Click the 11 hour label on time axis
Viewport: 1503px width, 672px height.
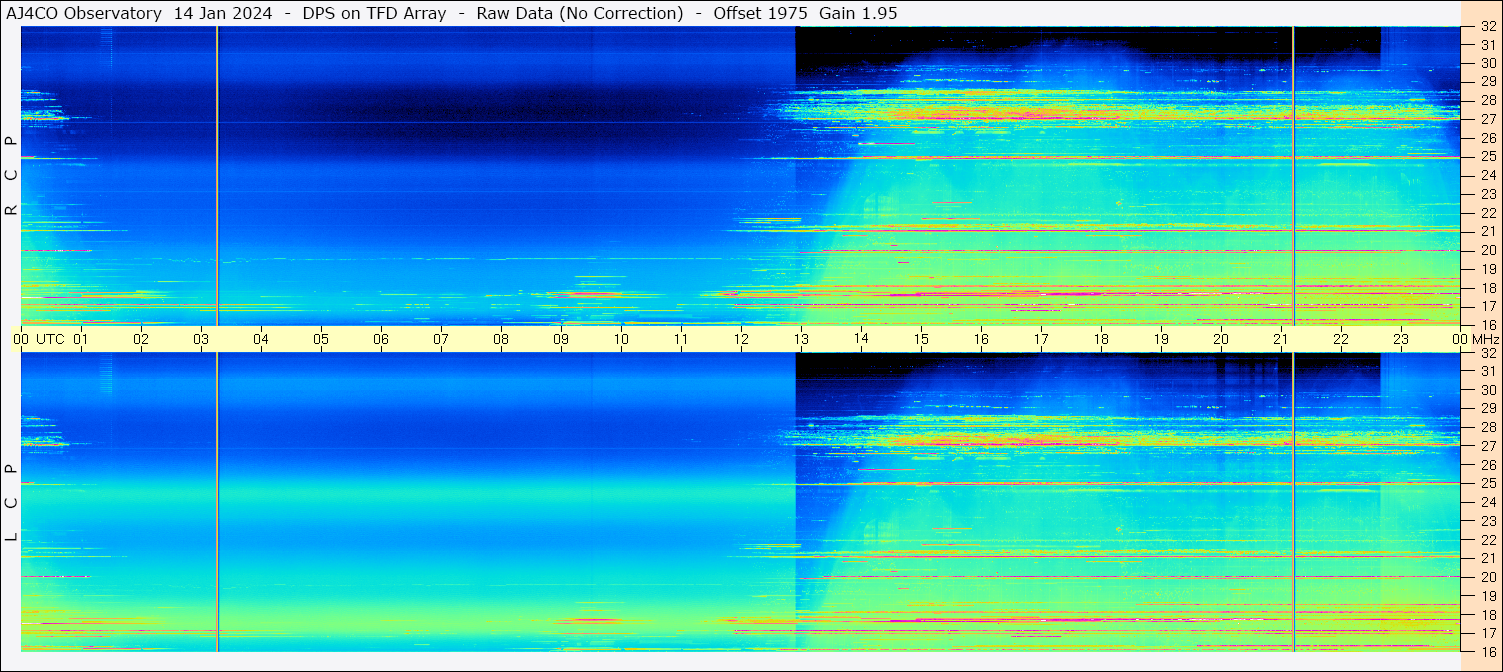pyautogui.click(x=681, y=339)
